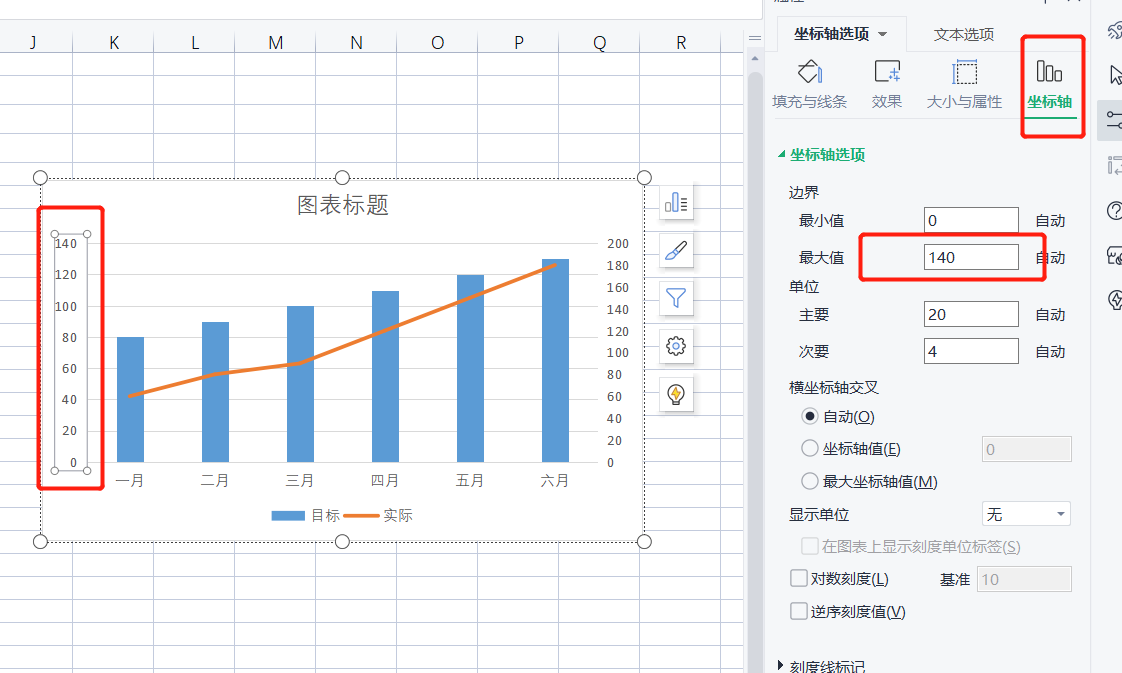This screenshot has width=1122, height=673.
Task: Click the 主要 unit field showing 20
Action: (x=971, y=315)
